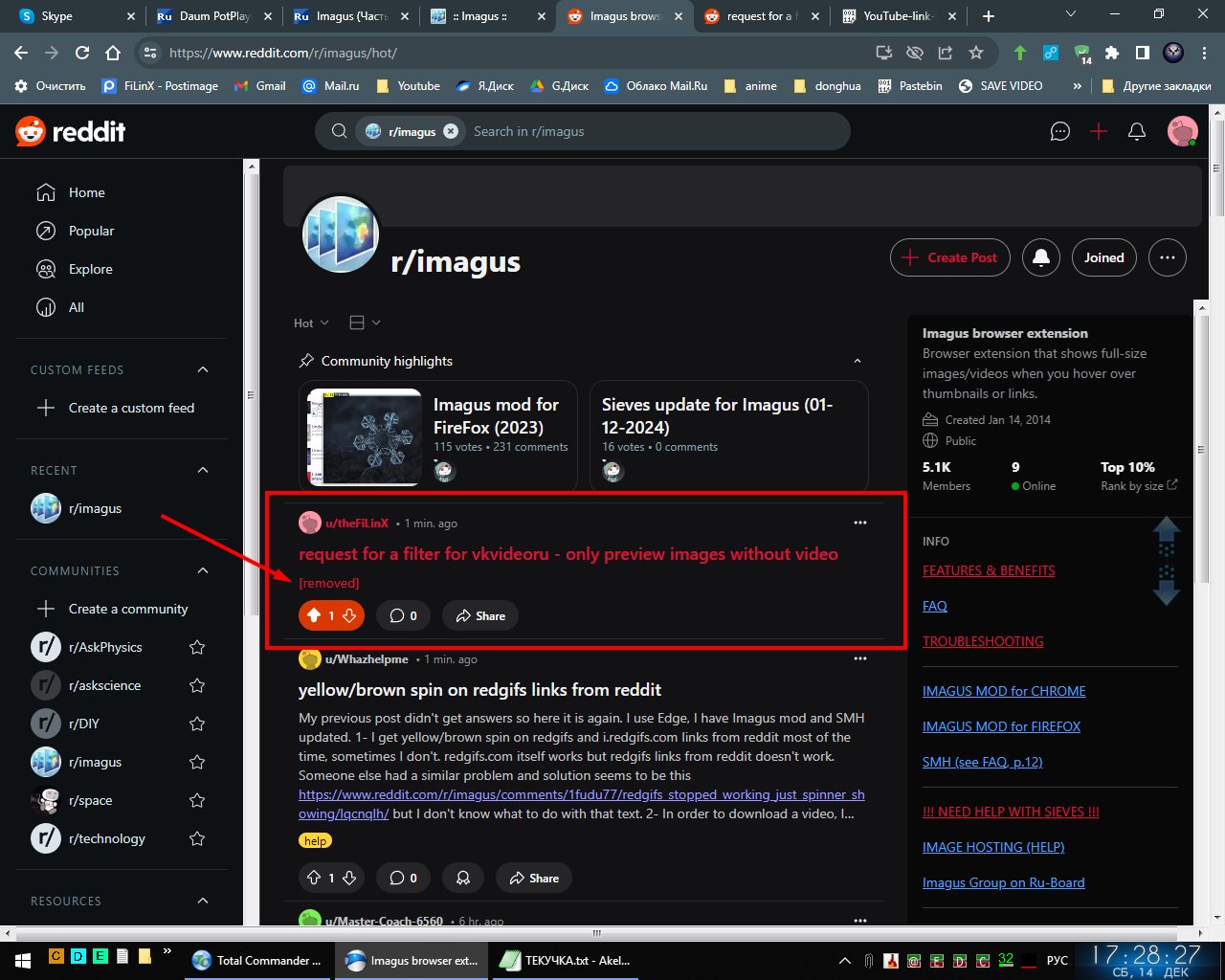
Task: Open the TROUBLESHOOTING link
Action: click(x=983, y=641)
